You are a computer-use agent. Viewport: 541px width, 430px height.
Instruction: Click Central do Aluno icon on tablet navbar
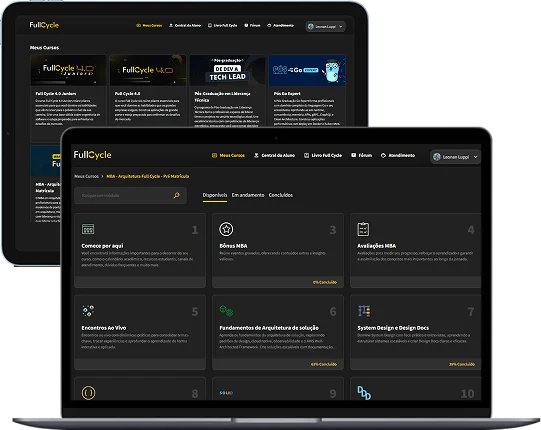point(171,26)
